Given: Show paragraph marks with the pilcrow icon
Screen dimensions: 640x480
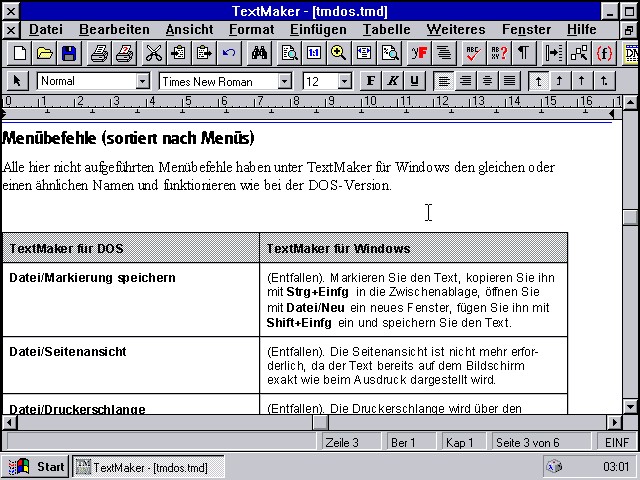Looking at the screenshot, I should click(x=524, y=53).
